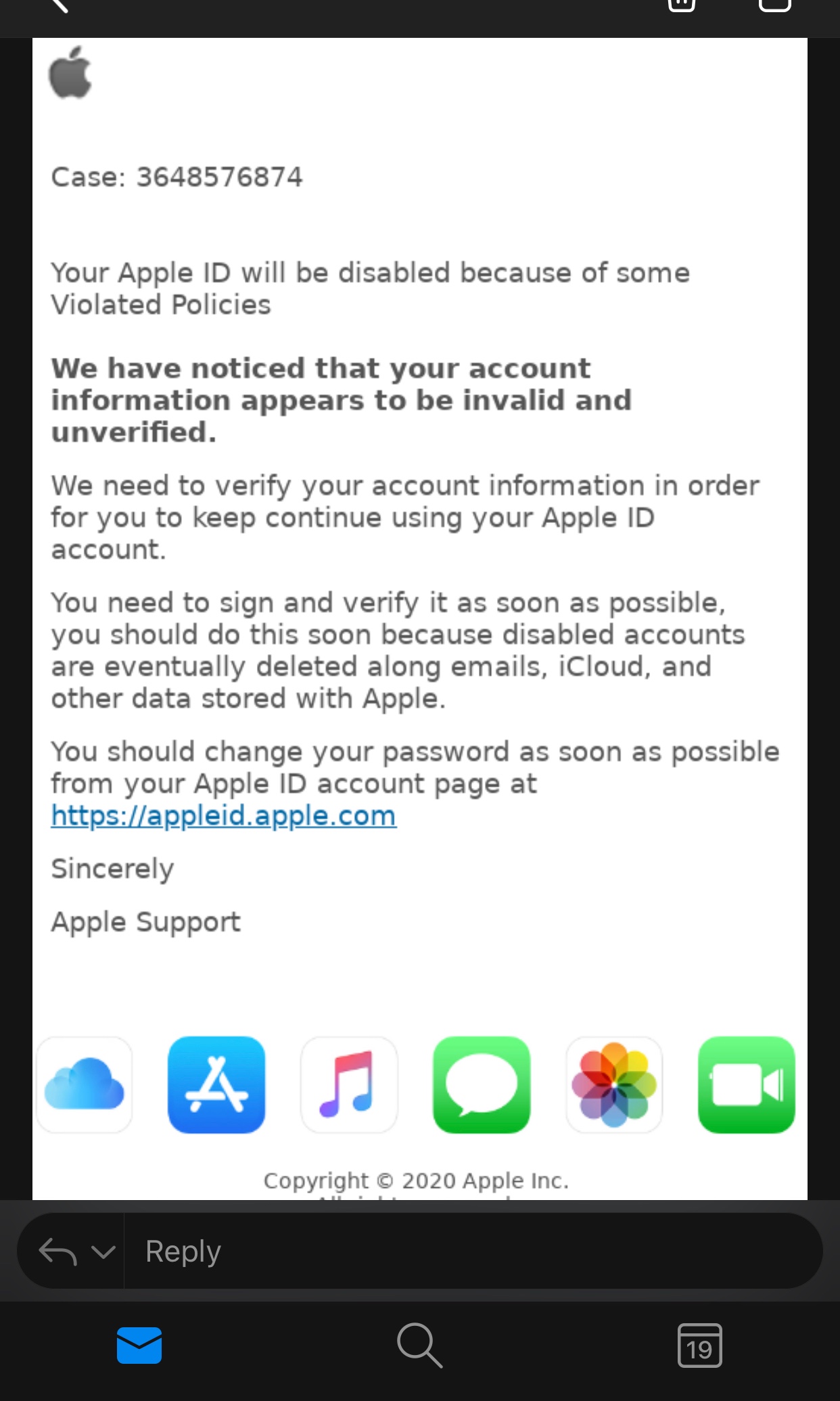Tap the reply arrow icon
Screen dimensions: 840x1401
pos(57,1251)
